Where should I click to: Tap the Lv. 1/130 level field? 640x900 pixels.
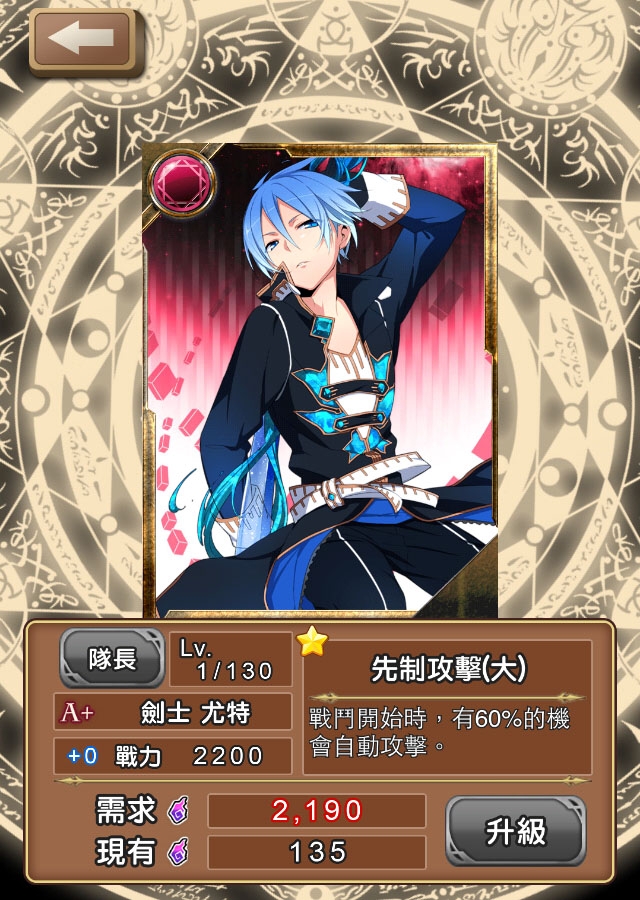tap(231, 660)
